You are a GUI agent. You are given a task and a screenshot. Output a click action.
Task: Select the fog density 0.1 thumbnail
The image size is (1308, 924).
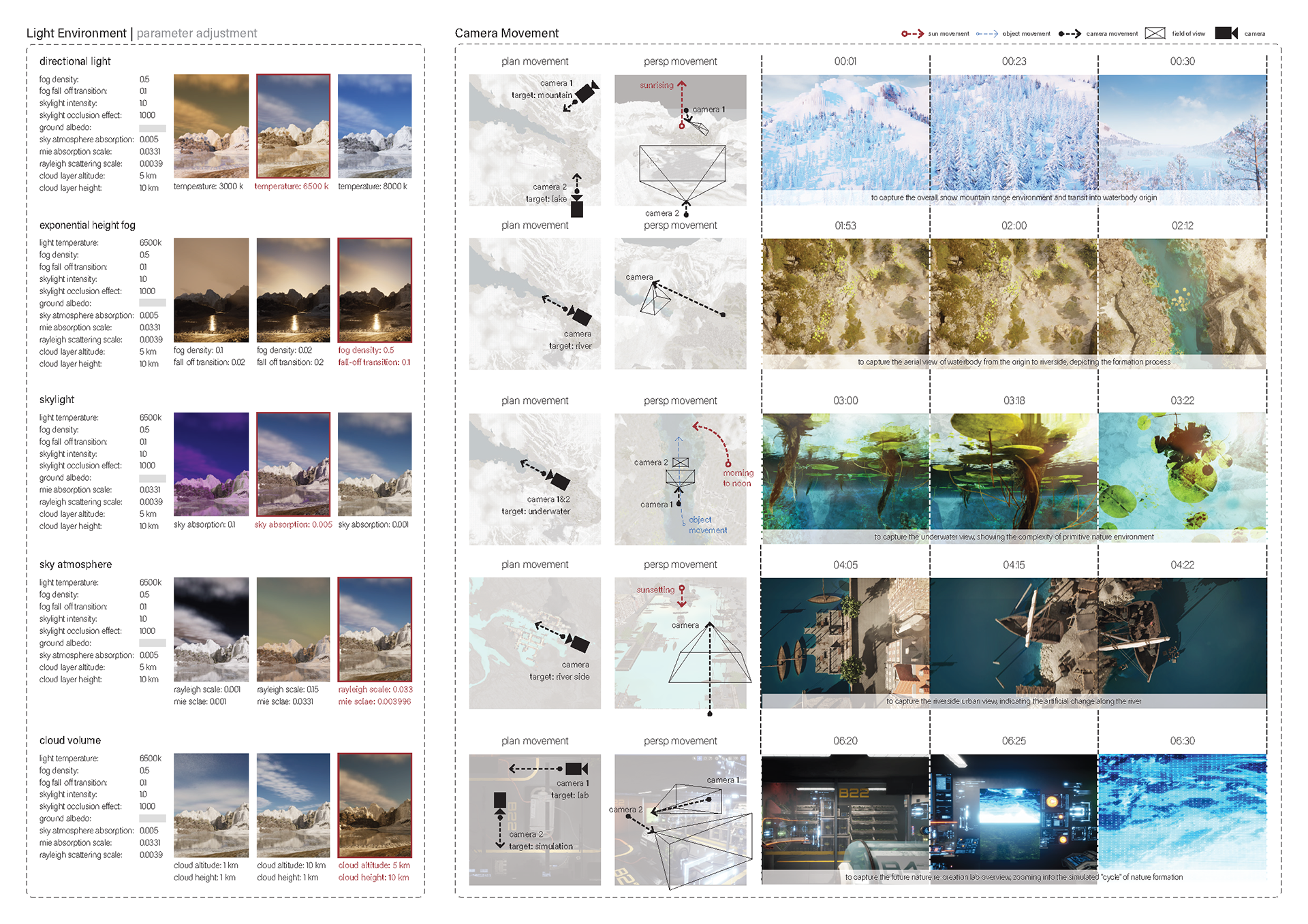click(211, 290)
